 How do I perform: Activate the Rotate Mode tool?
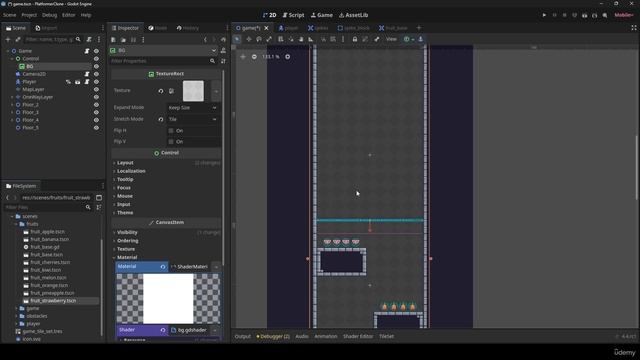pyautogui.click(x=259, y=39)
